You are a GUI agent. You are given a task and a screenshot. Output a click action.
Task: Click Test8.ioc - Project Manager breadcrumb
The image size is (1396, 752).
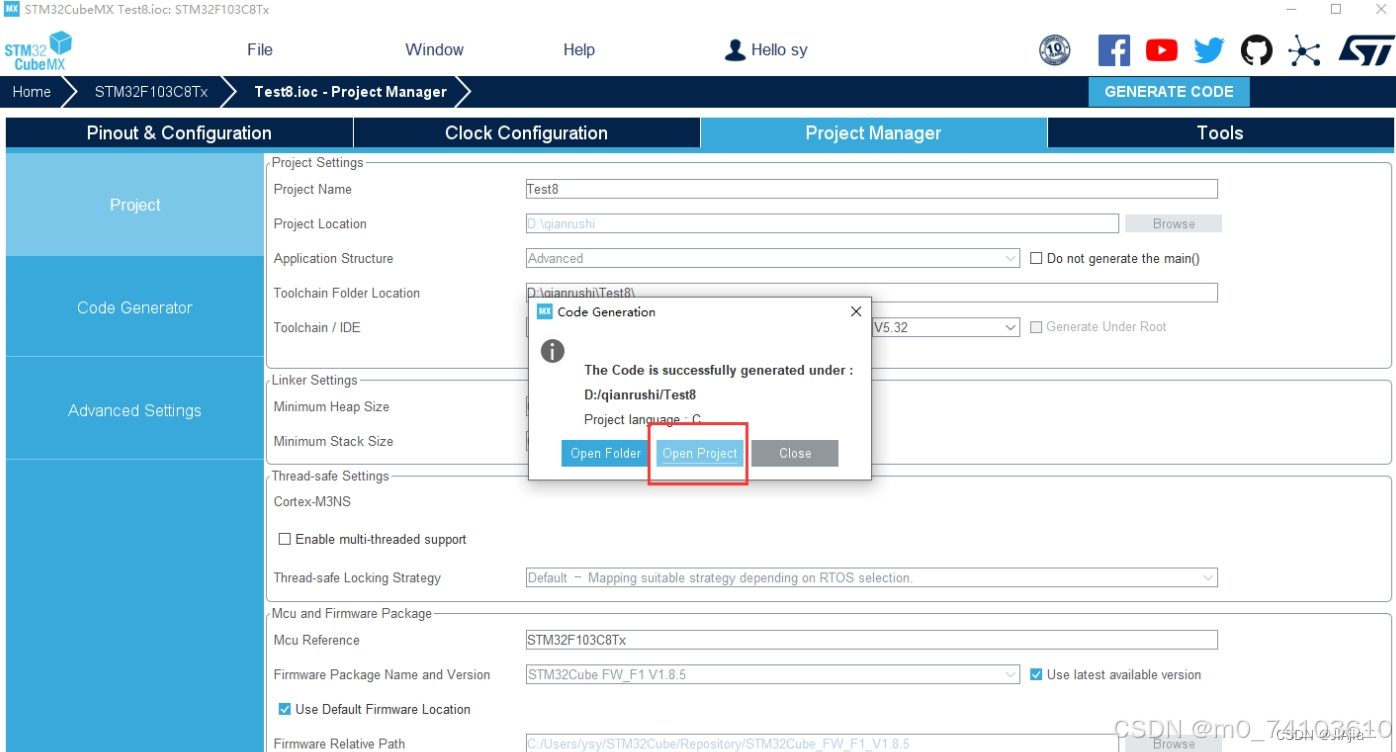point(350,92)
